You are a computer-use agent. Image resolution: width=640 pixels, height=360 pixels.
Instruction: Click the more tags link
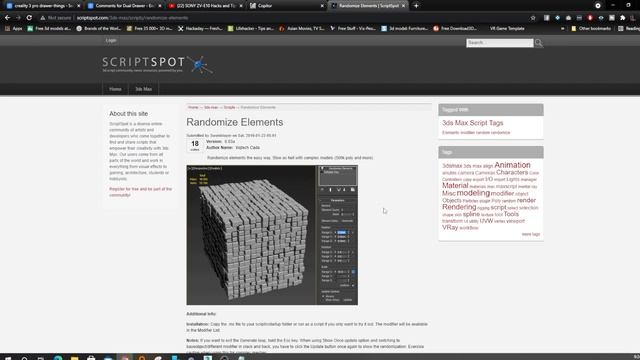(531, 234)
